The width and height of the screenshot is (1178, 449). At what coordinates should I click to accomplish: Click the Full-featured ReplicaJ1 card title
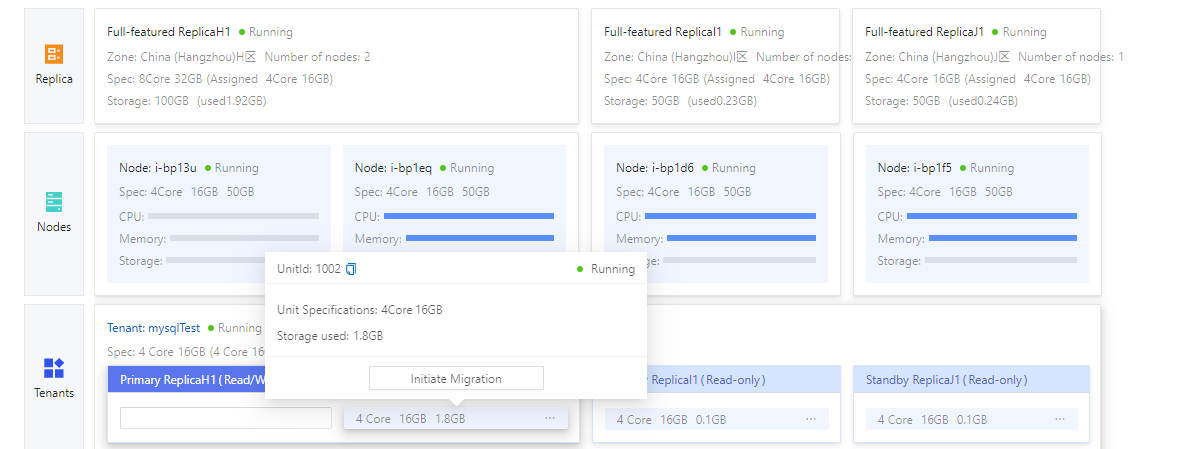[x=924, y=32]
